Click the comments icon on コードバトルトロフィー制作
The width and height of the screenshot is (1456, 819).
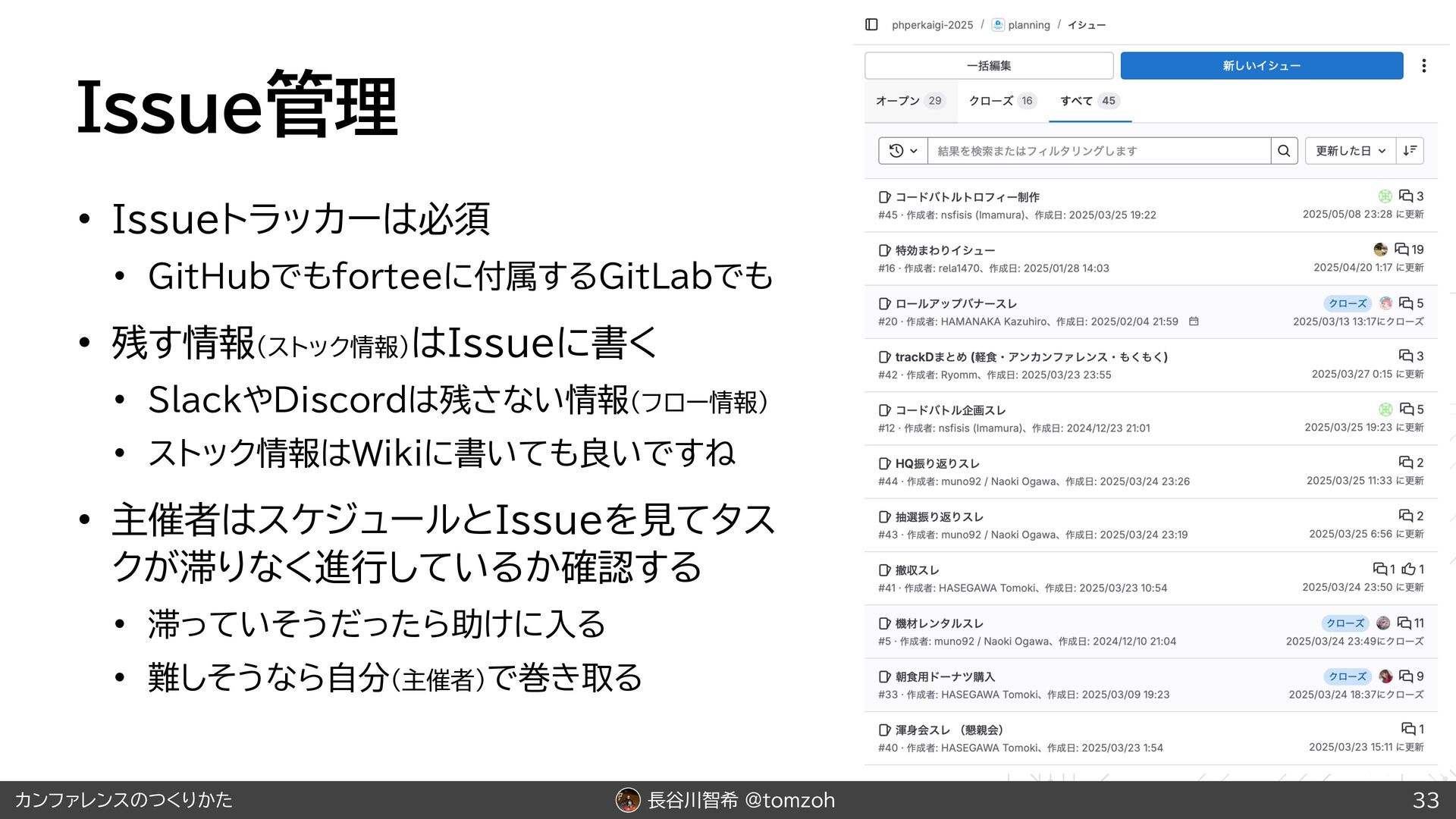tap(1405, 196)
